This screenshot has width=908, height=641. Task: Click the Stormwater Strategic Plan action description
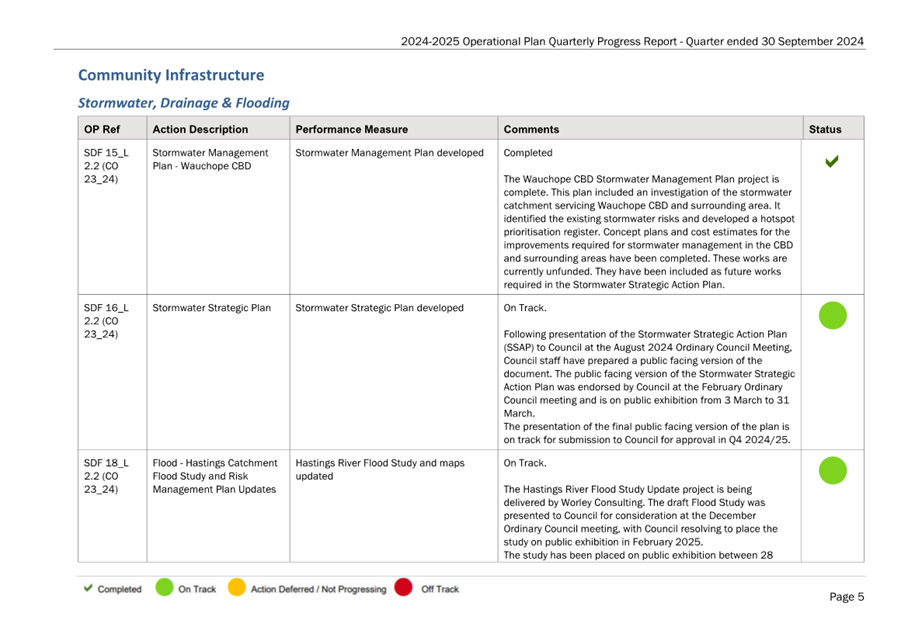coord(211,308)
